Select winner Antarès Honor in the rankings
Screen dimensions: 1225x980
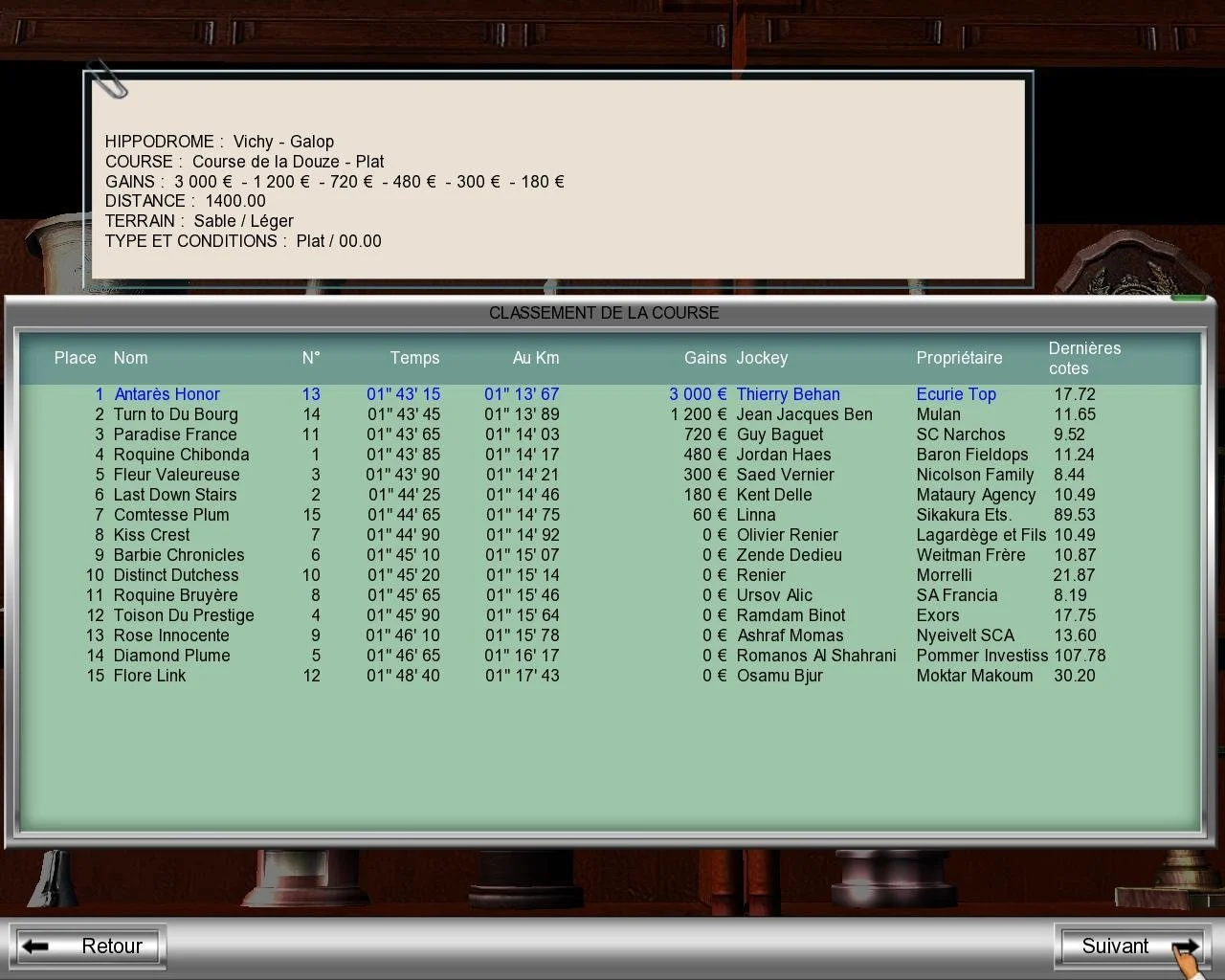(x=167, y=394)
